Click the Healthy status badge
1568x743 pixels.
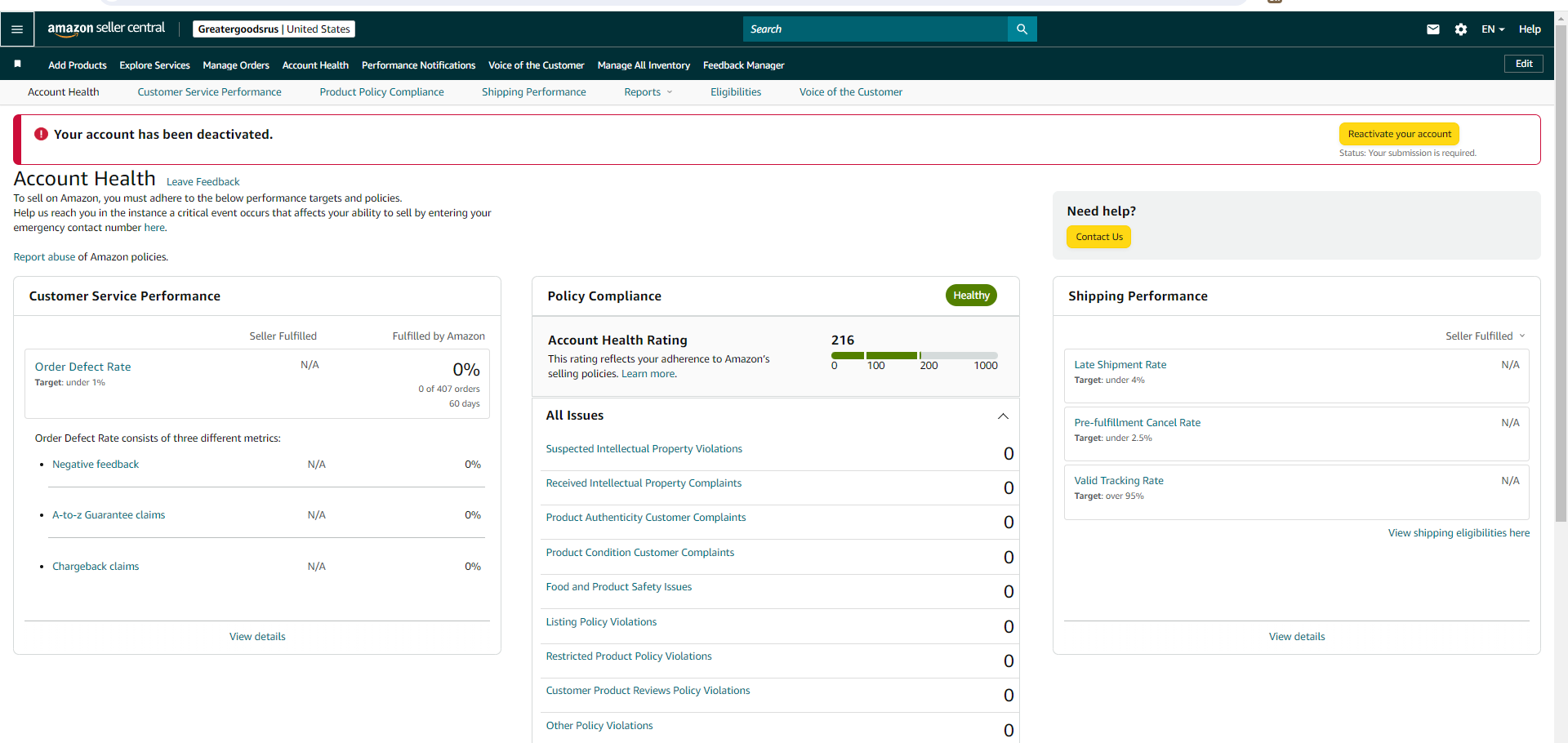[971, 296]
